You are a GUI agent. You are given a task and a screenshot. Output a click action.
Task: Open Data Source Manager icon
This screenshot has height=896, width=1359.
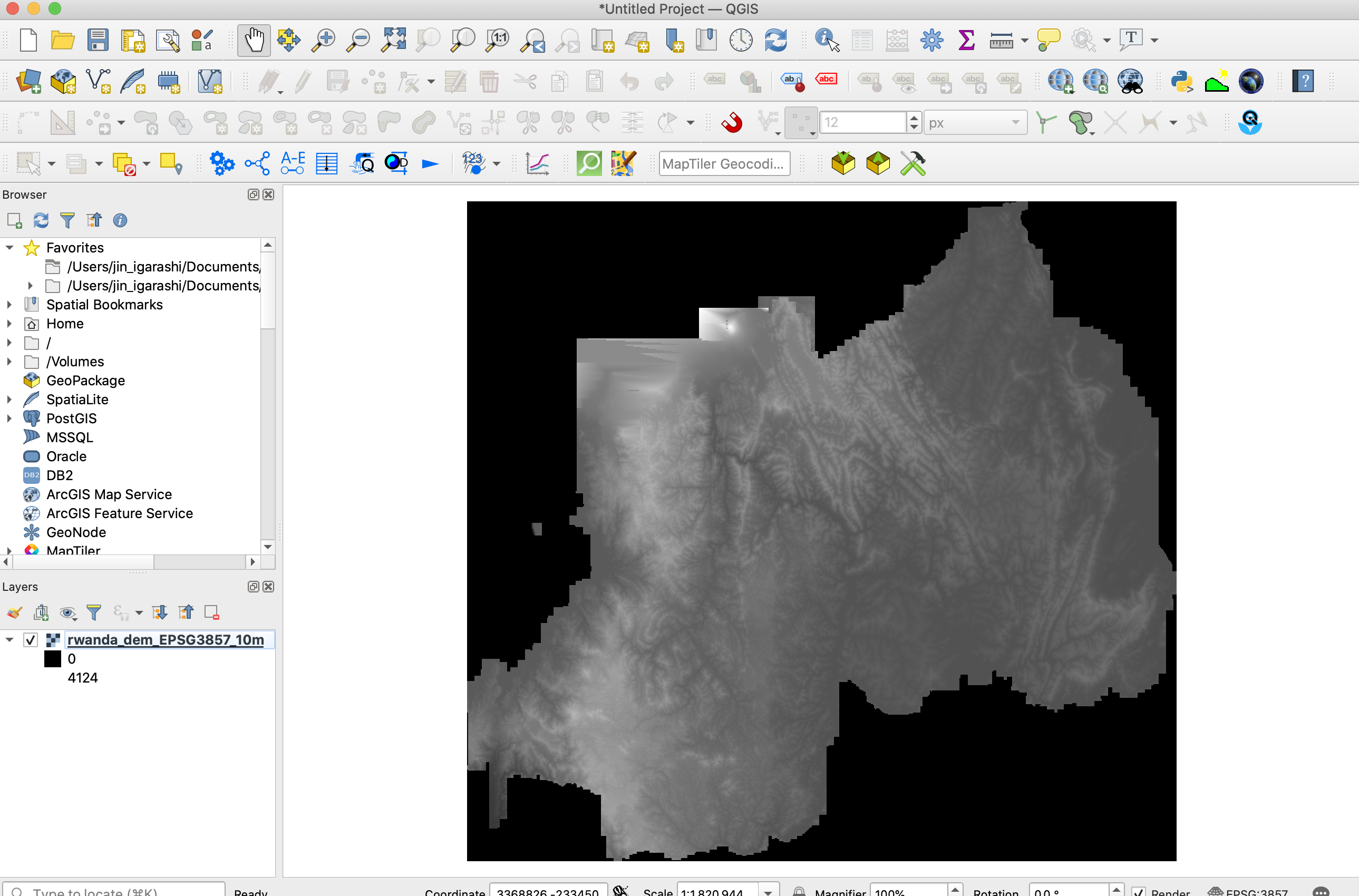coord(28,81)
